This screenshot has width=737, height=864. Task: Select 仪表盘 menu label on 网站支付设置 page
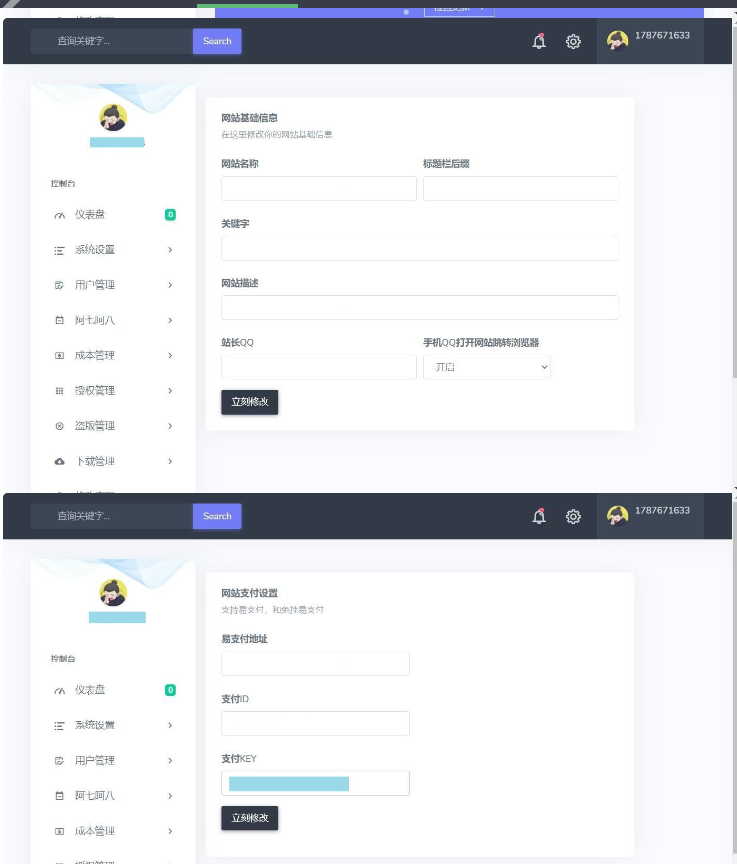point(90,690)
